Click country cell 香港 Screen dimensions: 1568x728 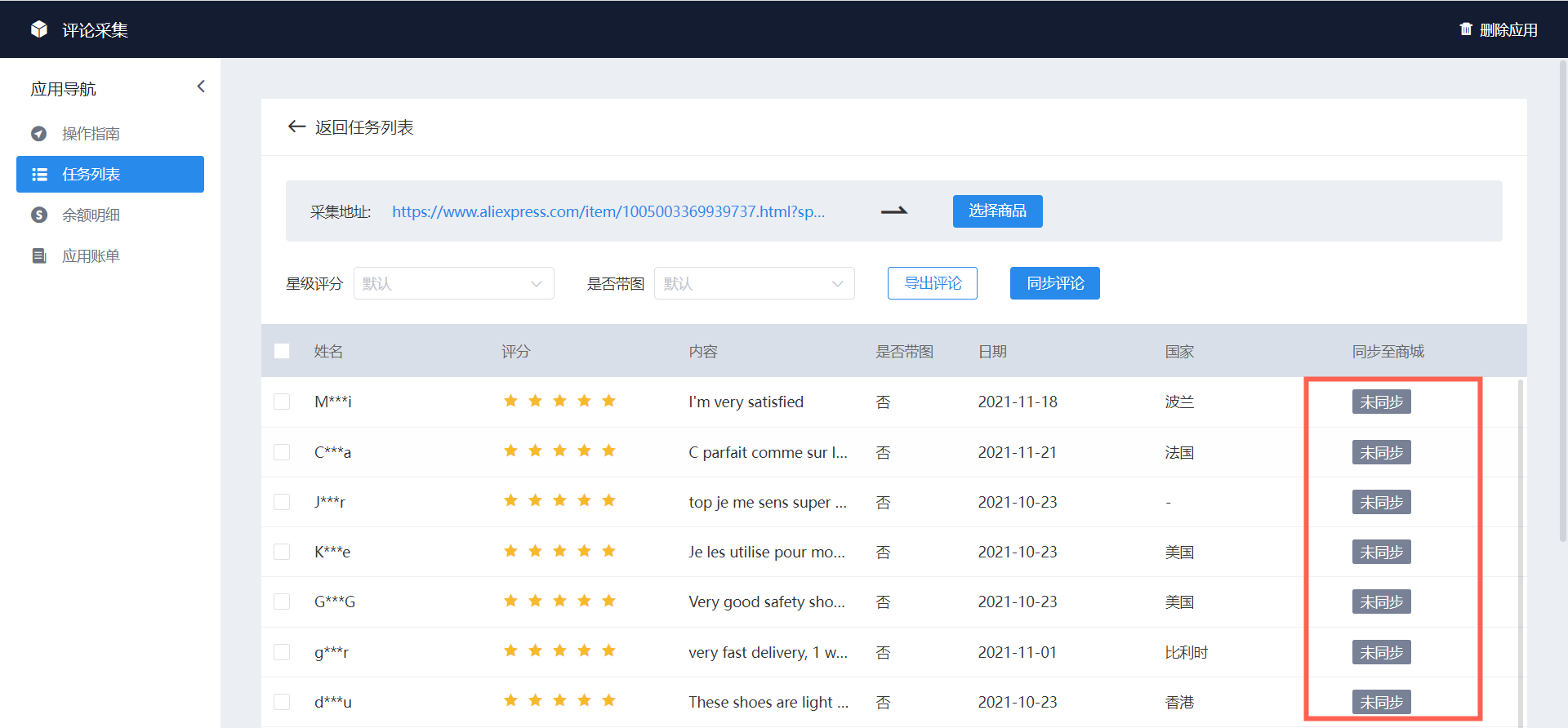pyautogui.click(x=1179, y=702)
